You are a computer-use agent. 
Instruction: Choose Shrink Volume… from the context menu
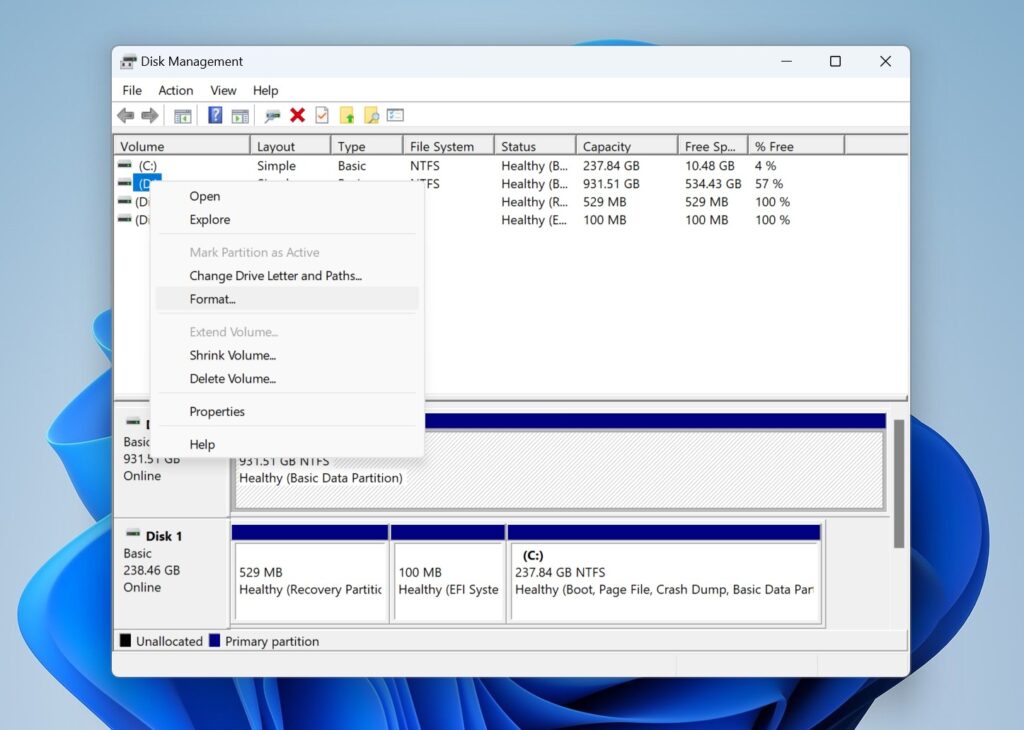click(232, 355)
